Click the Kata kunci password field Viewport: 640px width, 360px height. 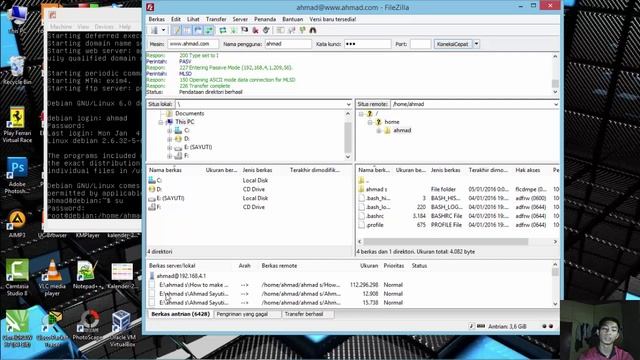(x=367, y=44)
